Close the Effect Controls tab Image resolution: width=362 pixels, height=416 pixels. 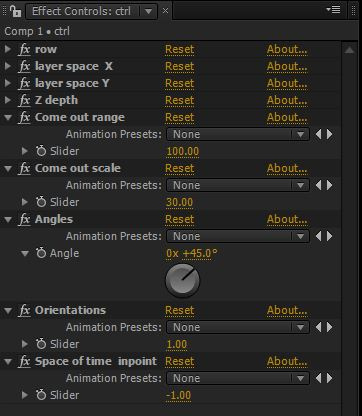point(165,11)
